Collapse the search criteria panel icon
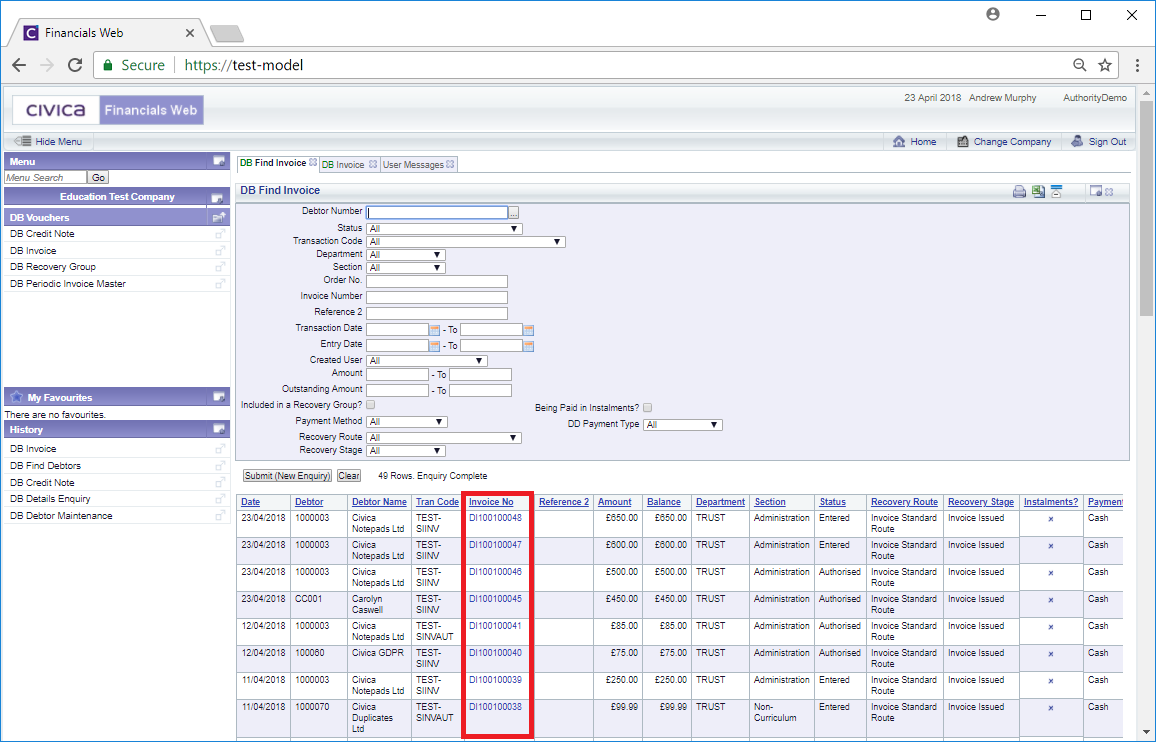This screenshot has height=742, width=1156. pyautogui.click(x=1056, y=192)
